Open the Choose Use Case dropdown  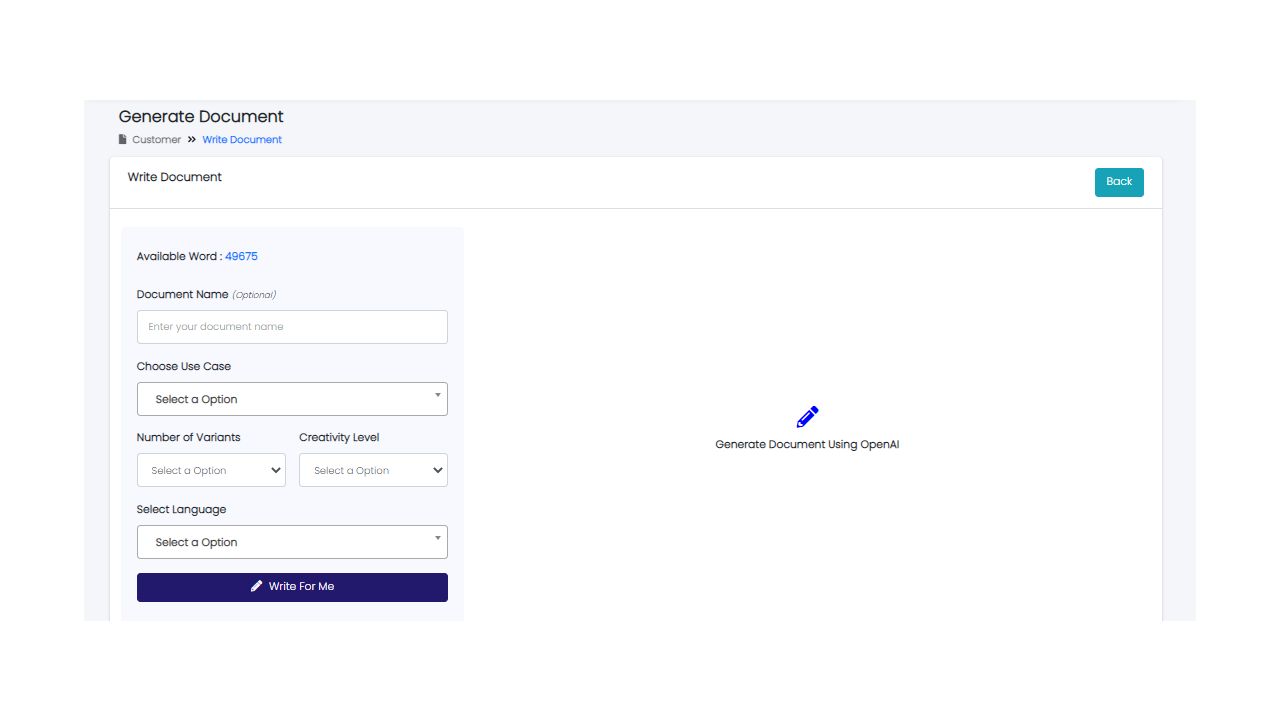(x=292, y=399)
